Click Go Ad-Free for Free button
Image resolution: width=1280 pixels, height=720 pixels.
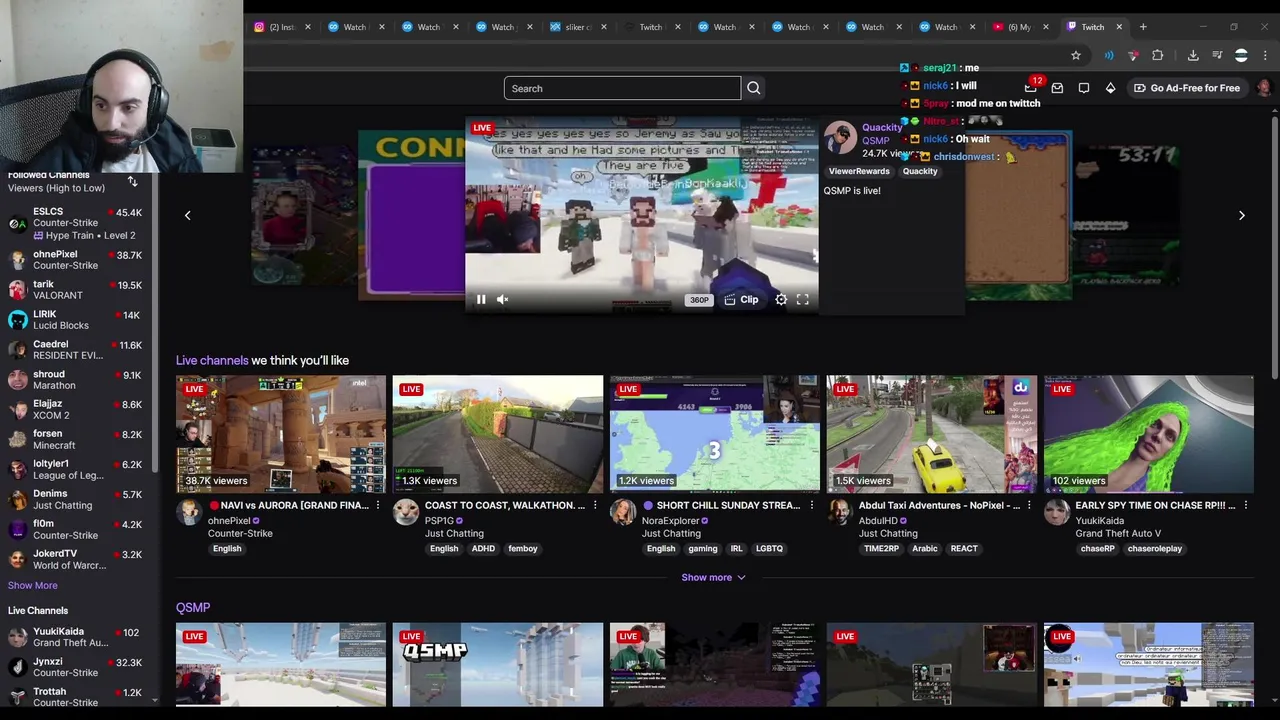click(x=1186, y=88)
